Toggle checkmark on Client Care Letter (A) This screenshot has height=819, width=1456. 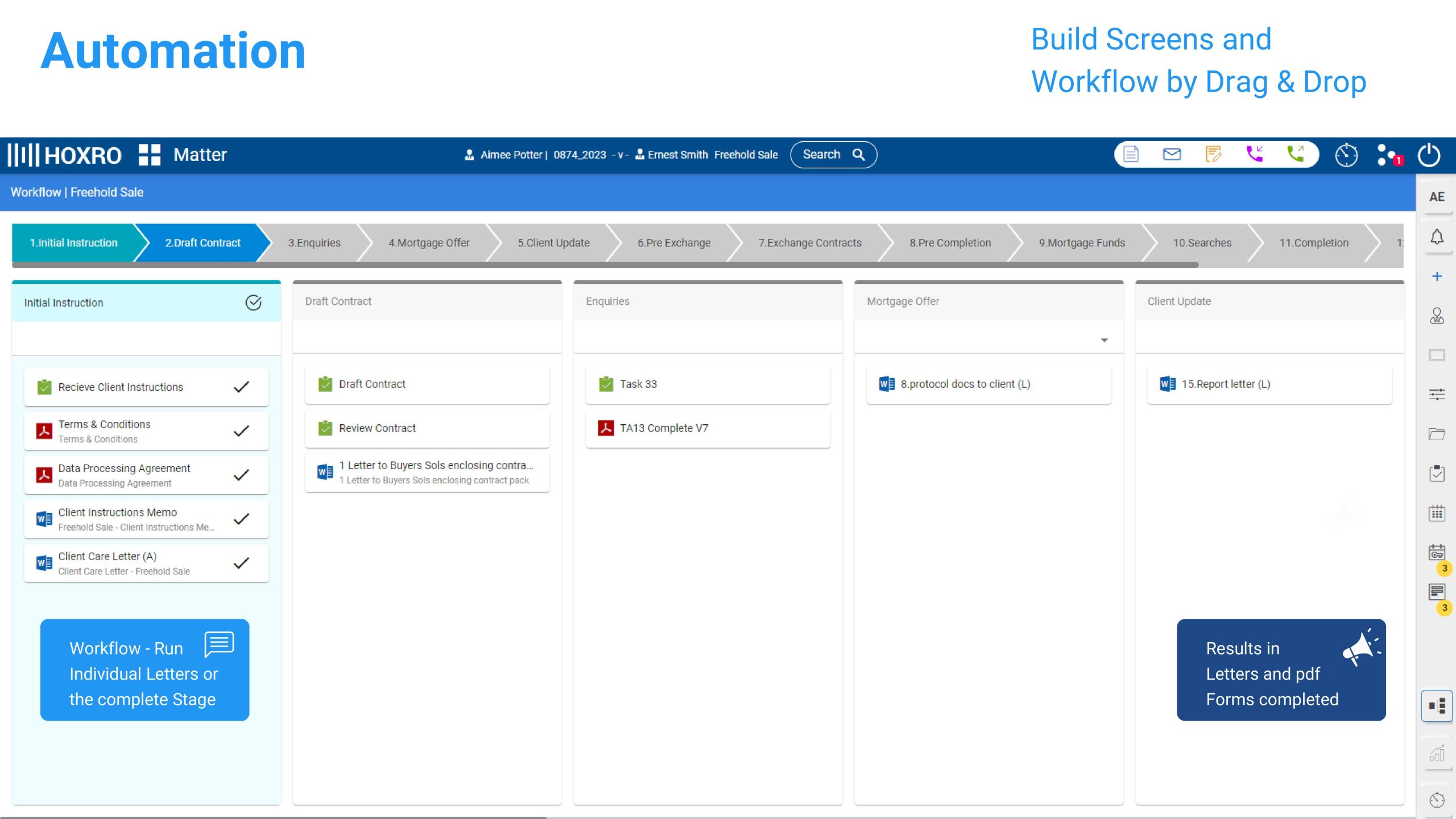[x=241, y=563]
